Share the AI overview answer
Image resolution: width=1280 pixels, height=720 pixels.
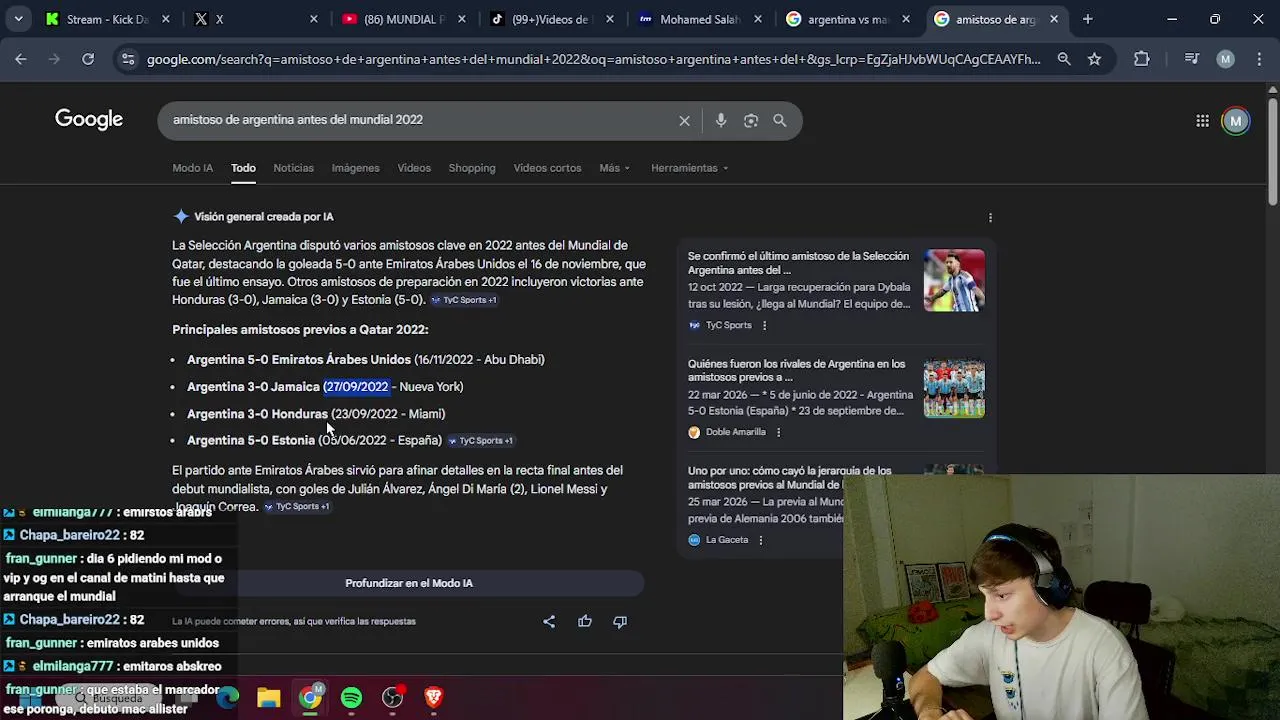click(549, 621)
